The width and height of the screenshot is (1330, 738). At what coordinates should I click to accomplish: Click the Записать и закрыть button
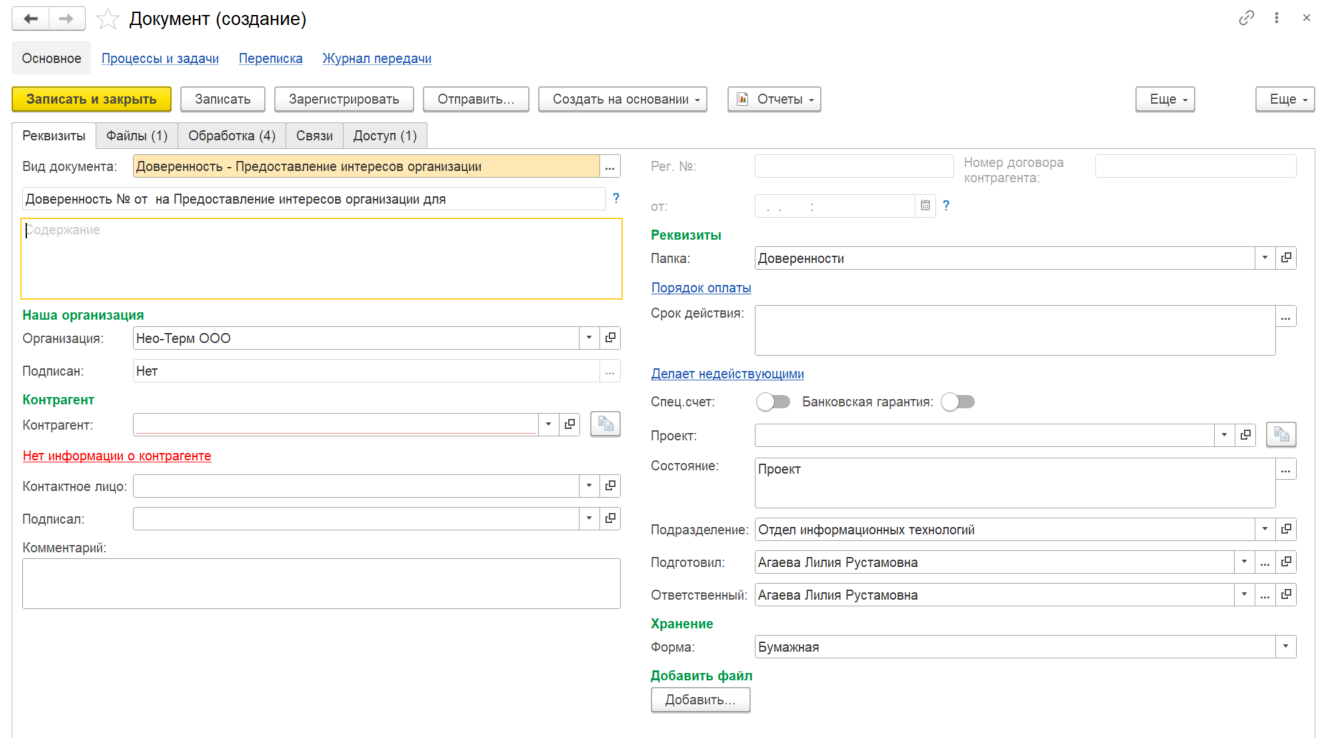(92, 99)
